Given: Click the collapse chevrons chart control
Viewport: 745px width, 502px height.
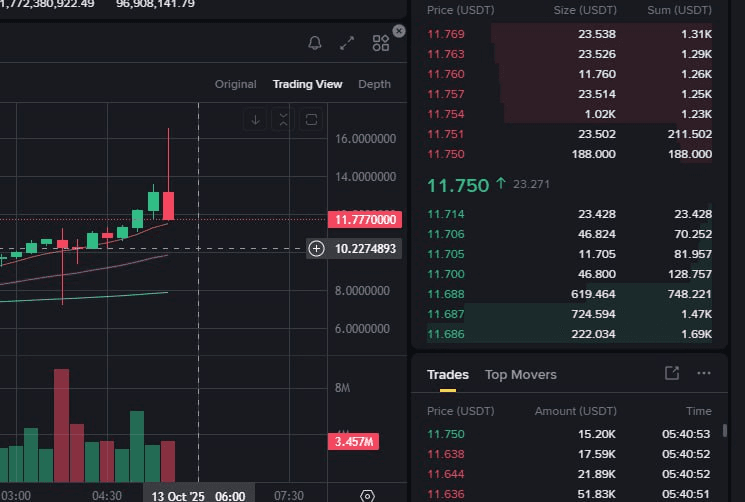Looking at the screenshot, I should [283, 120].
